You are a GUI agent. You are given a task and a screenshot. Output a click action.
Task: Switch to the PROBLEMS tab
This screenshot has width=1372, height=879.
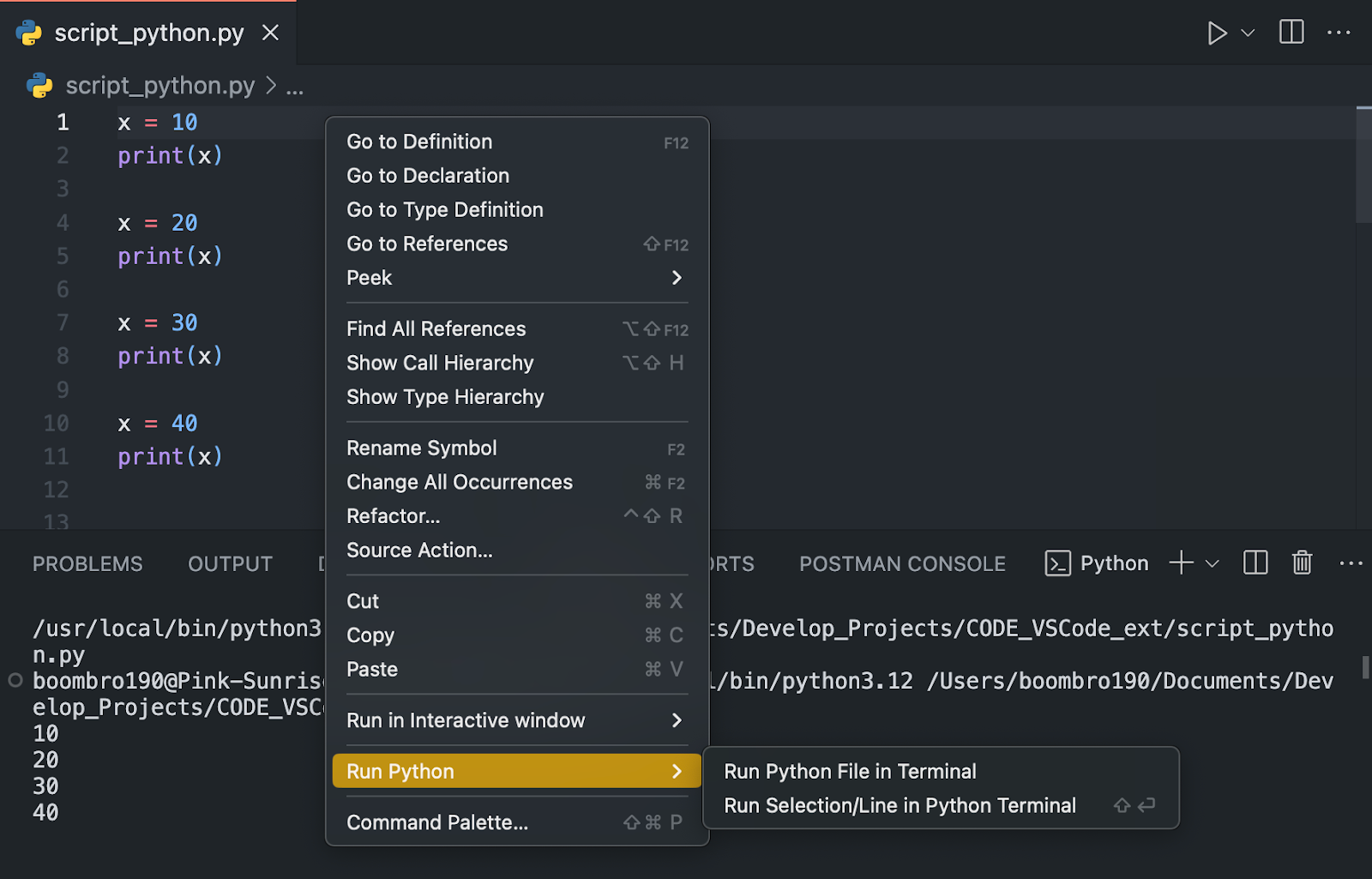pyautogui.click(x=87, y=563)
